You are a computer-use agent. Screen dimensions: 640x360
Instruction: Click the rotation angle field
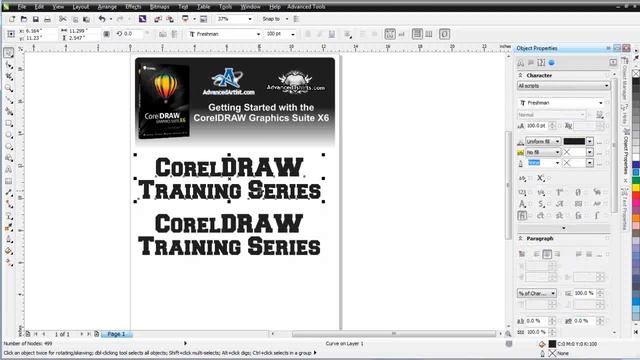(x=133, y=34)
